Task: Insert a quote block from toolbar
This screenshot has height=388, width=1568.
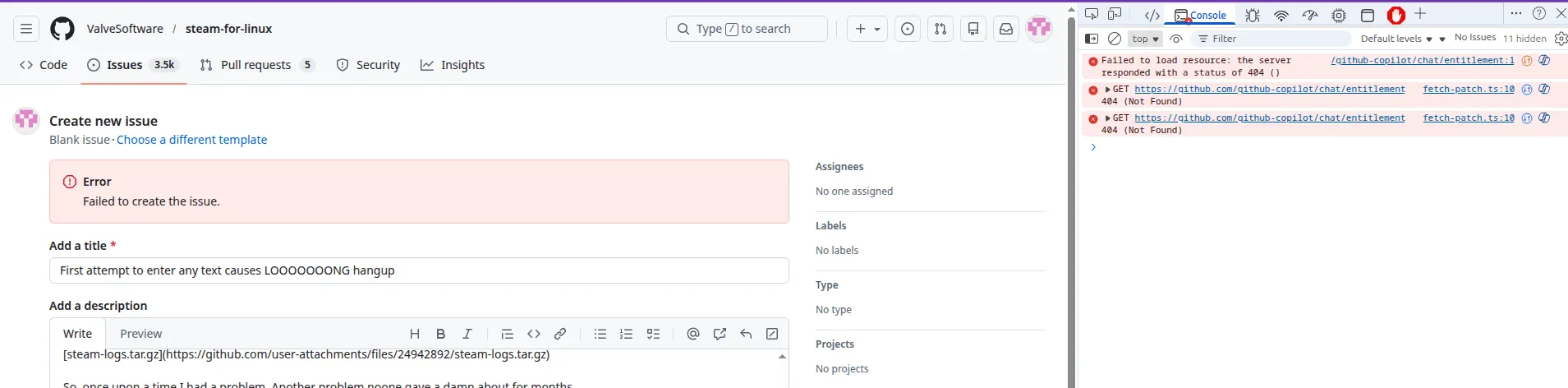Action: click(508, 334)
